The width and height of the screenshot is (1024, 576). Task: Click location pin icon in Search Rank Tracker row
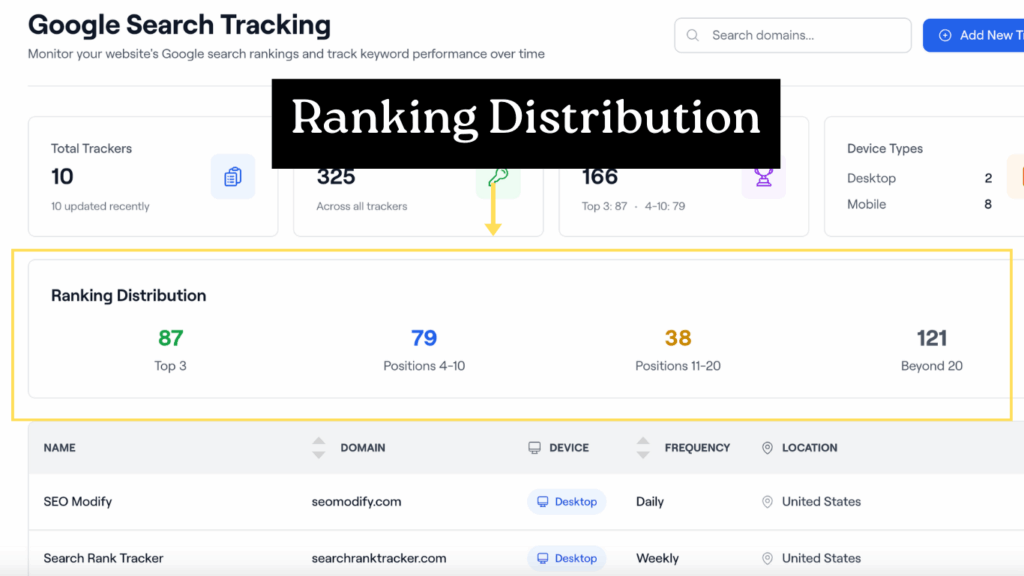coord(767,558)
